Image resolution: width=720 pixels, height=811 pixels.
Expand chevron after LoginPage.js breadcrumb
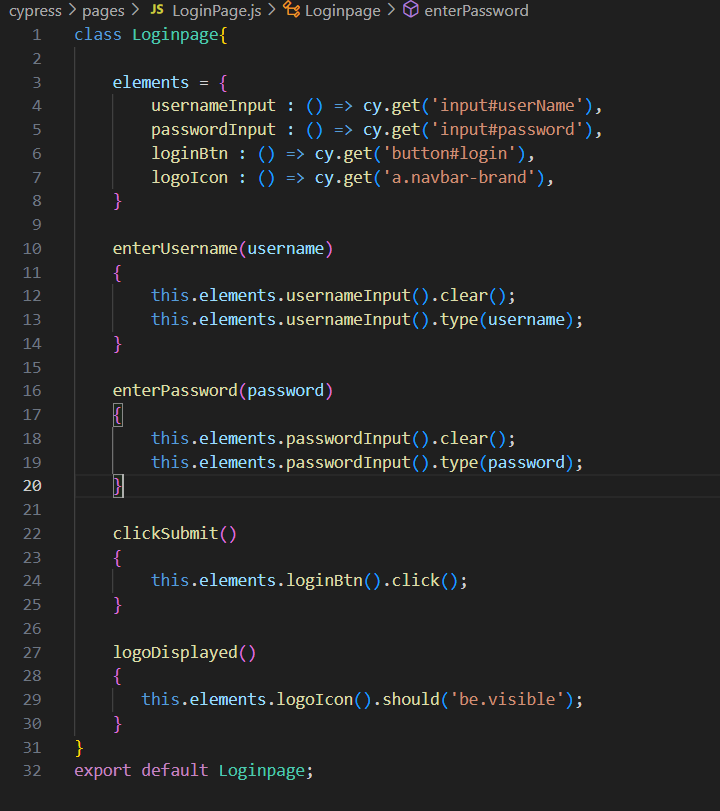click(272, 10)
